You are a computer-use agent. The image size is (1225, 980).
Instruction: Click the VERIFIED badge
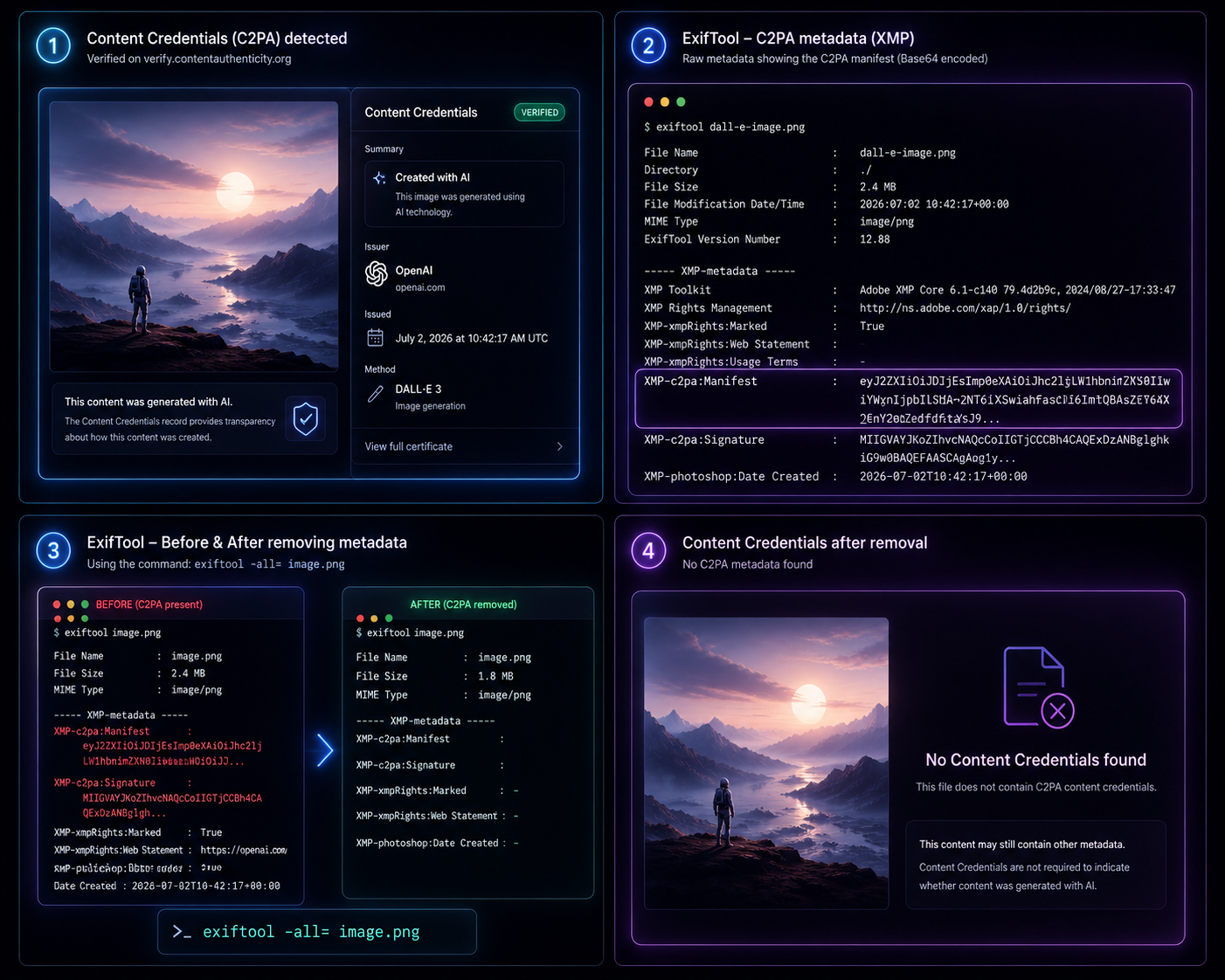[x=539, y=113]
